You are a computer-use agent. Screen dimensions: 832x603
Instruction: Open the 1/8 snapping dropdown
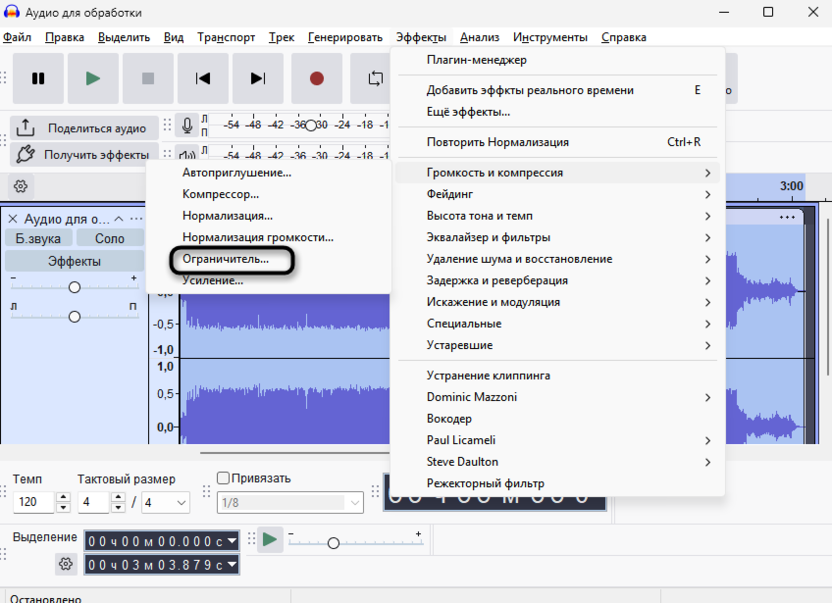click(289, 503)
